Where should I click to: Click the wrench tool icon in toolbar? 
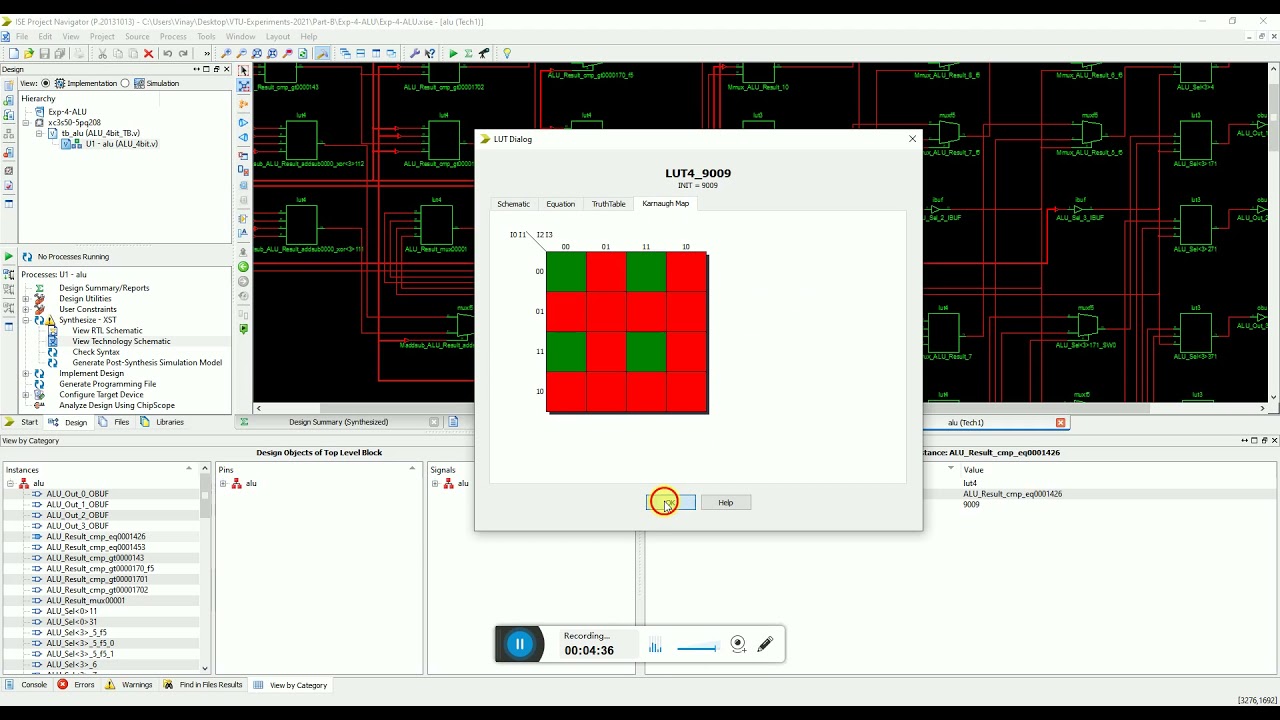(x=415, y=53)
